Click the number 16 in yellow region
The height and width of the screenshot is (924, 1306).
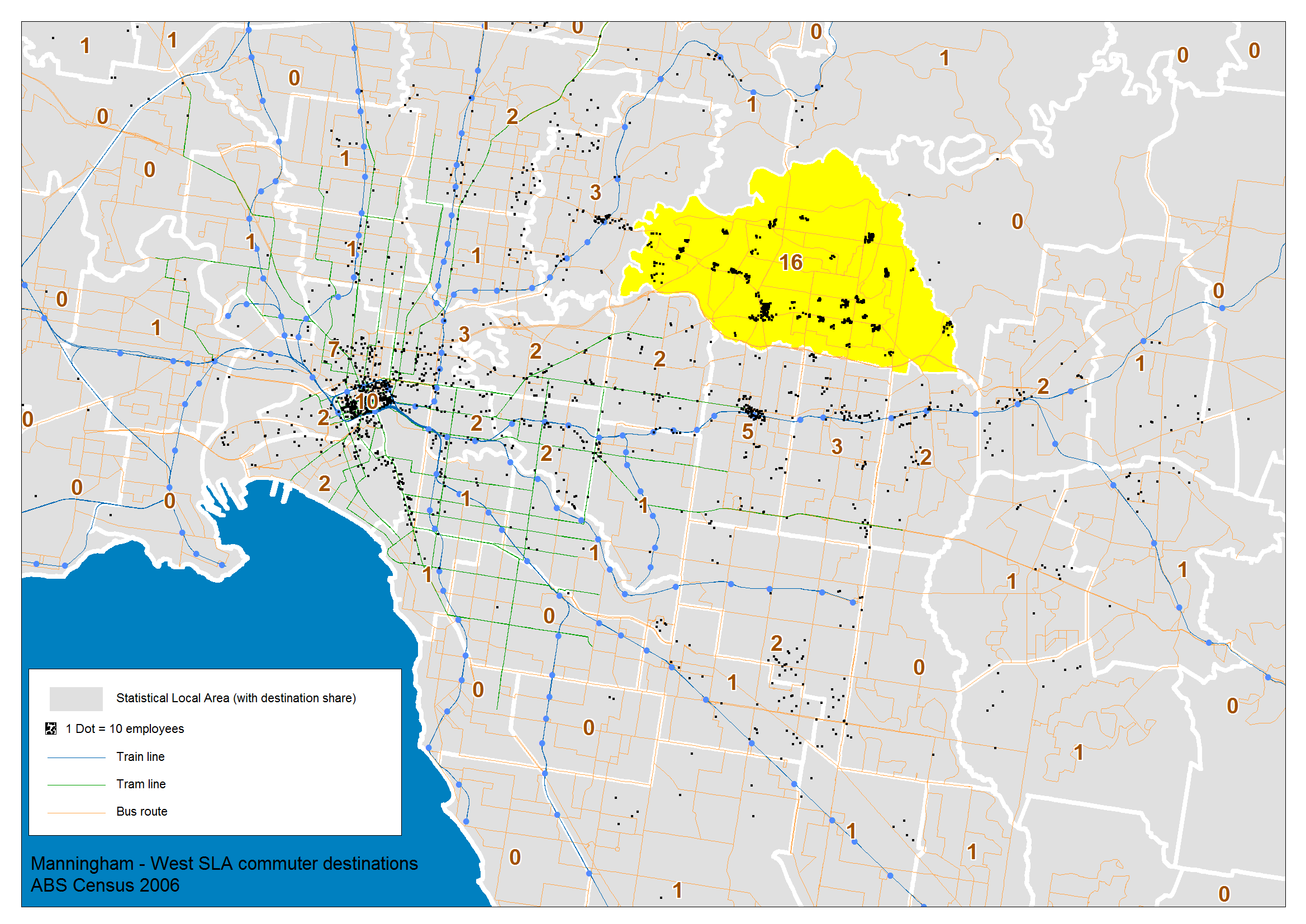pos(790,263)
